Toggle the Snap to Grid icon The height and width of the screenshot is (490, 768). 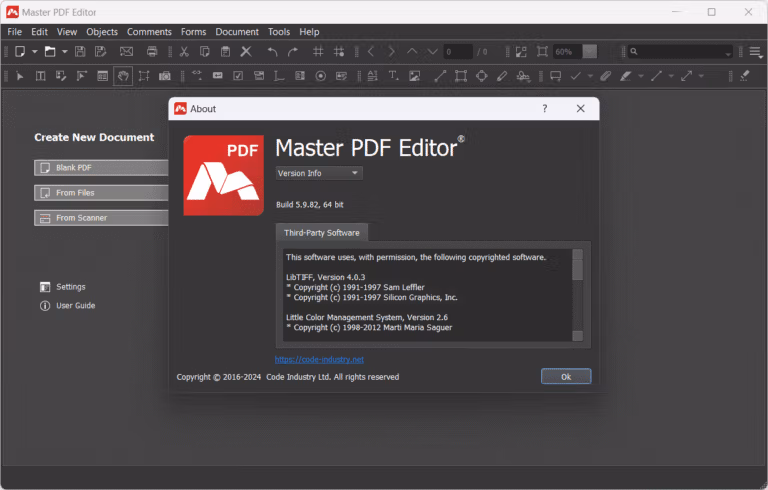(x=339, y=51)
